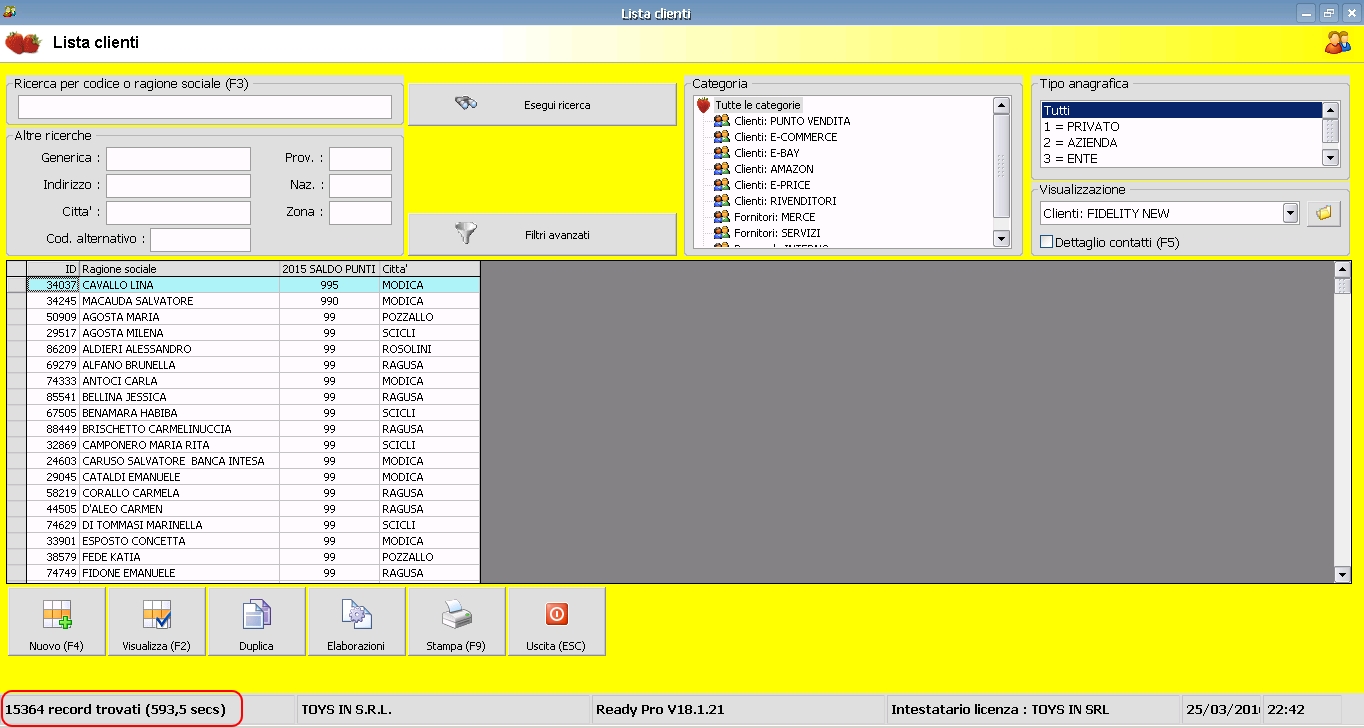Select Clienti: E-PRICE category
The width and height of the screenshot is (1364, 728).
772,185
